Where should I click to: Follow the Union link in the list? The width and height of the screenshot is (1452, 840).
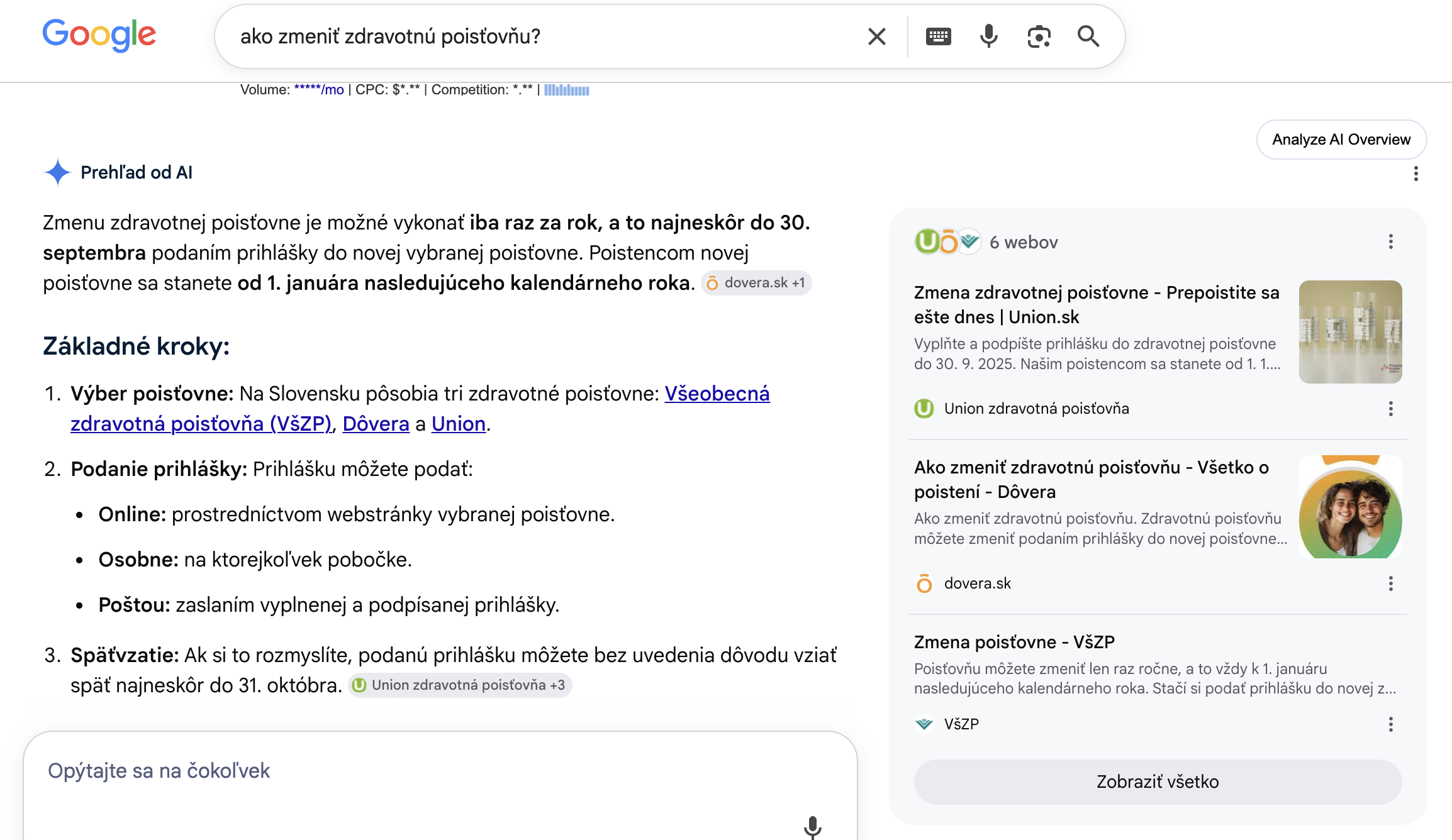459,424
